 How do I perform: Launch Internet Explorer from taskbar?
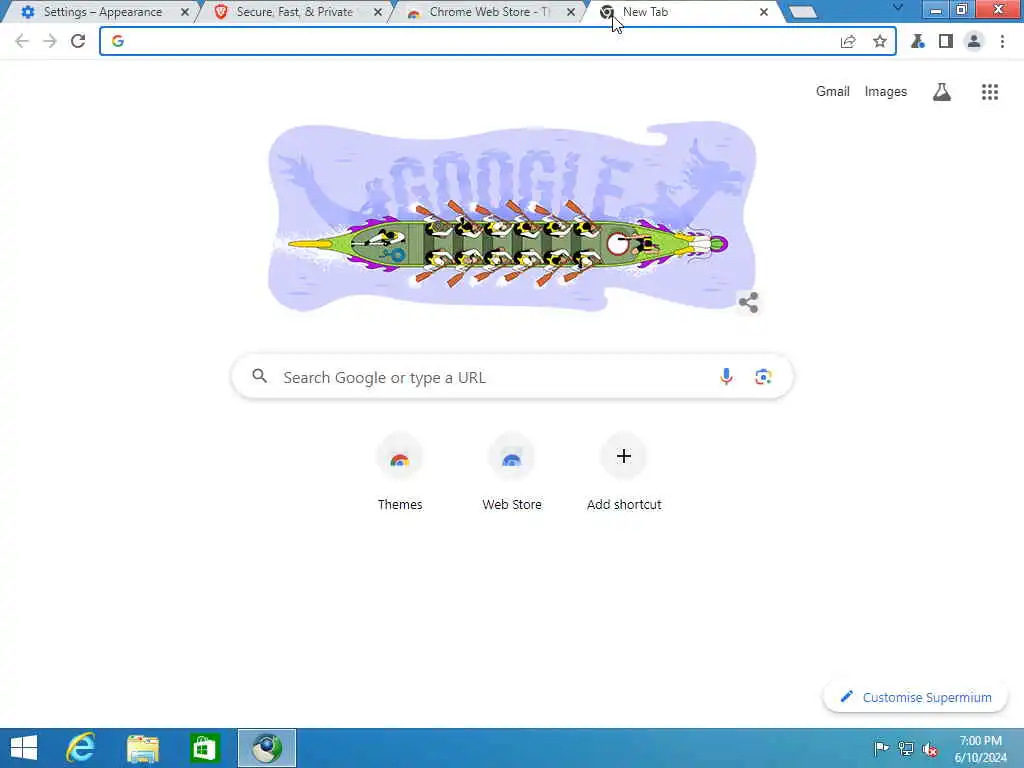(81, 748)
